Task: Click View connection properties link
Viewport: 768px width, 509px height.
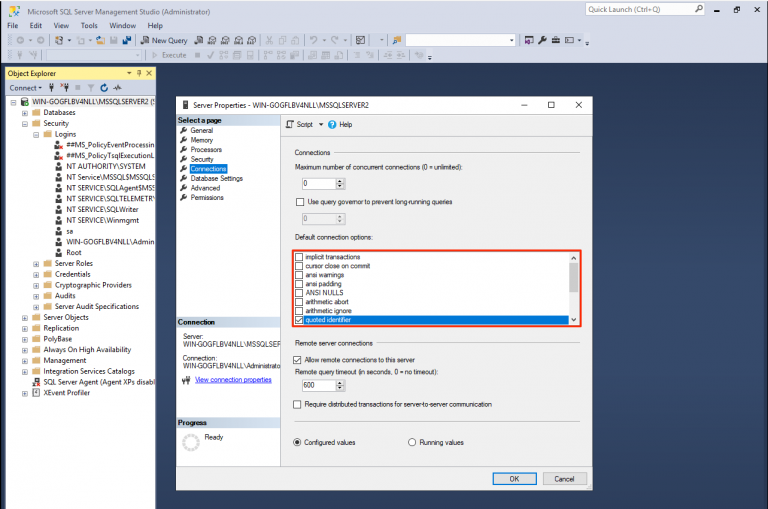Action: click(x=233, y=380)
